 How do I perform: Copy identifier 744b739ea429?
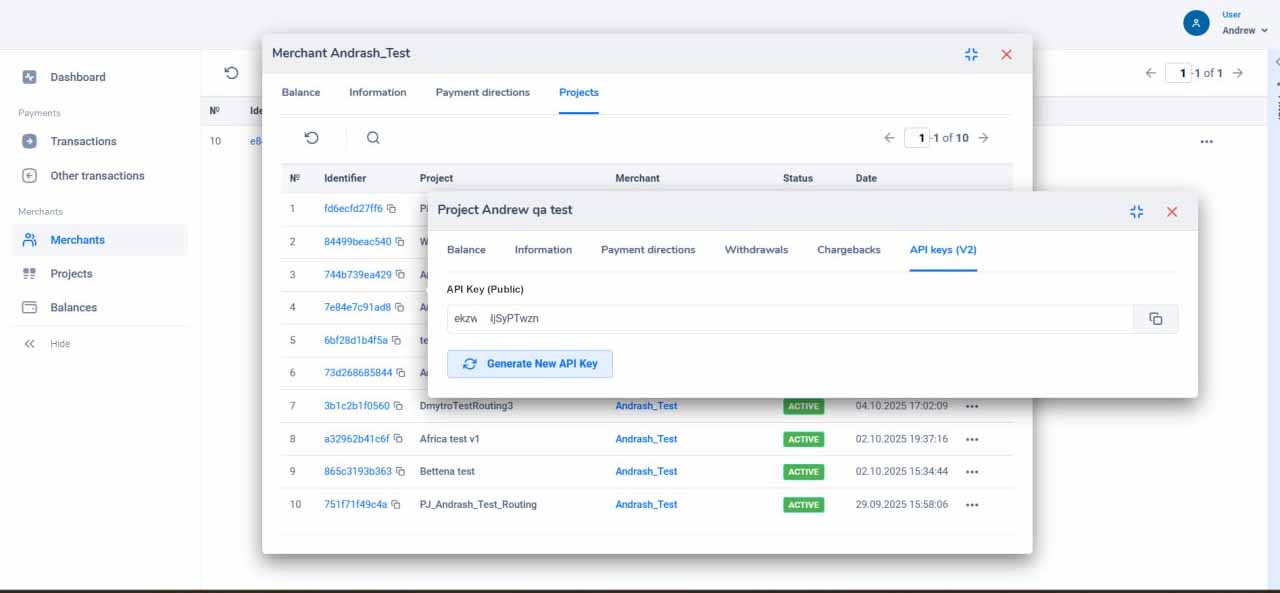(x=399, y=275)
